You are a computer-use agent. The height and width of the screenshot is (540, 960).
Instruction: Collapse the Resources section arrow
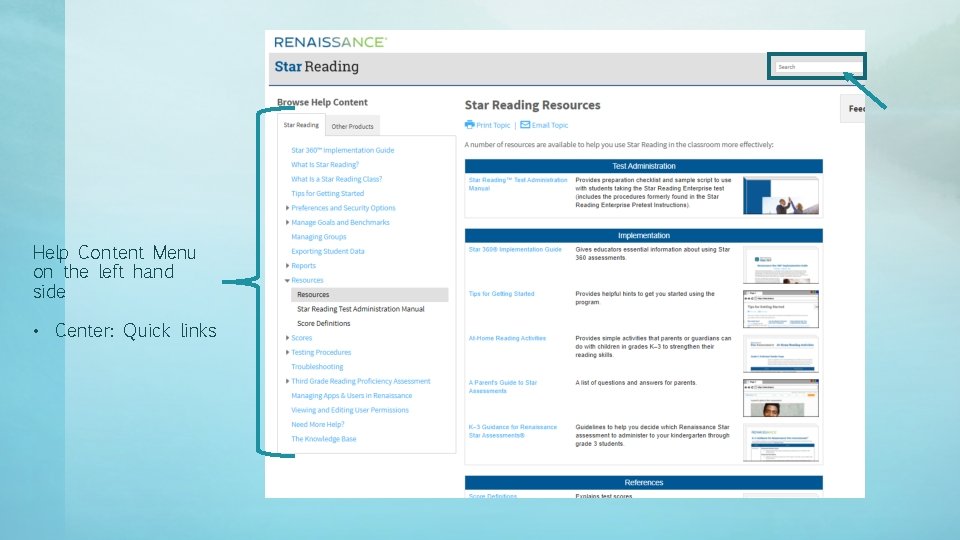pyautogui.click(x=287, y=280)
